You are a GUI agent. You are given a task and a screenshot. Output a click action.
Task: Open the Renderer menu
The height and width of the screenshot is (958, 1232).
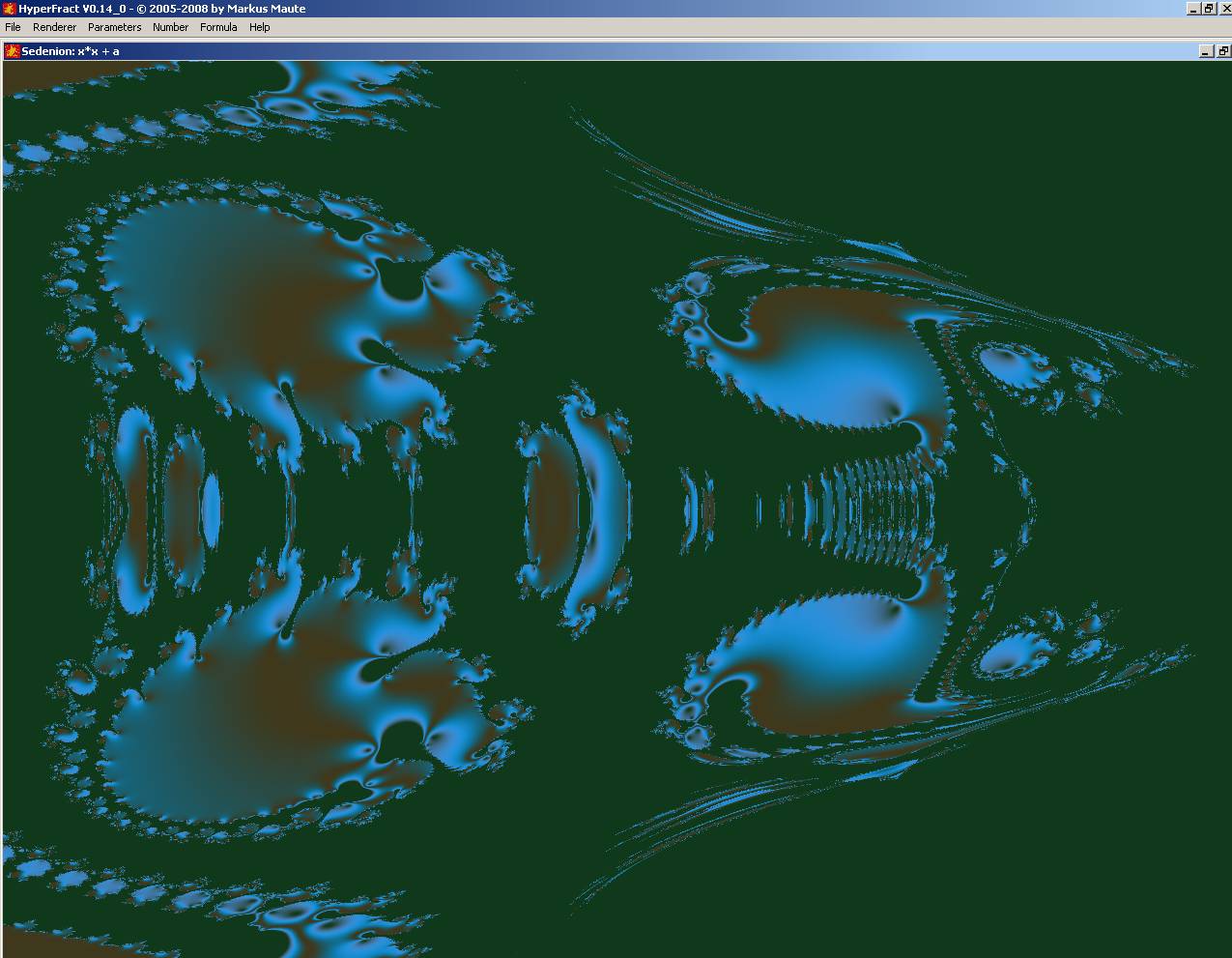54,27
